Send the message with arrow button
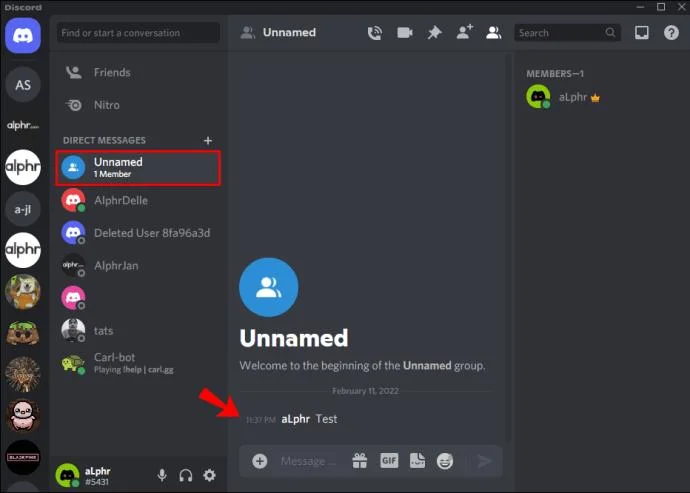Screen dimensions: 690x493 (x=484, y=461)
